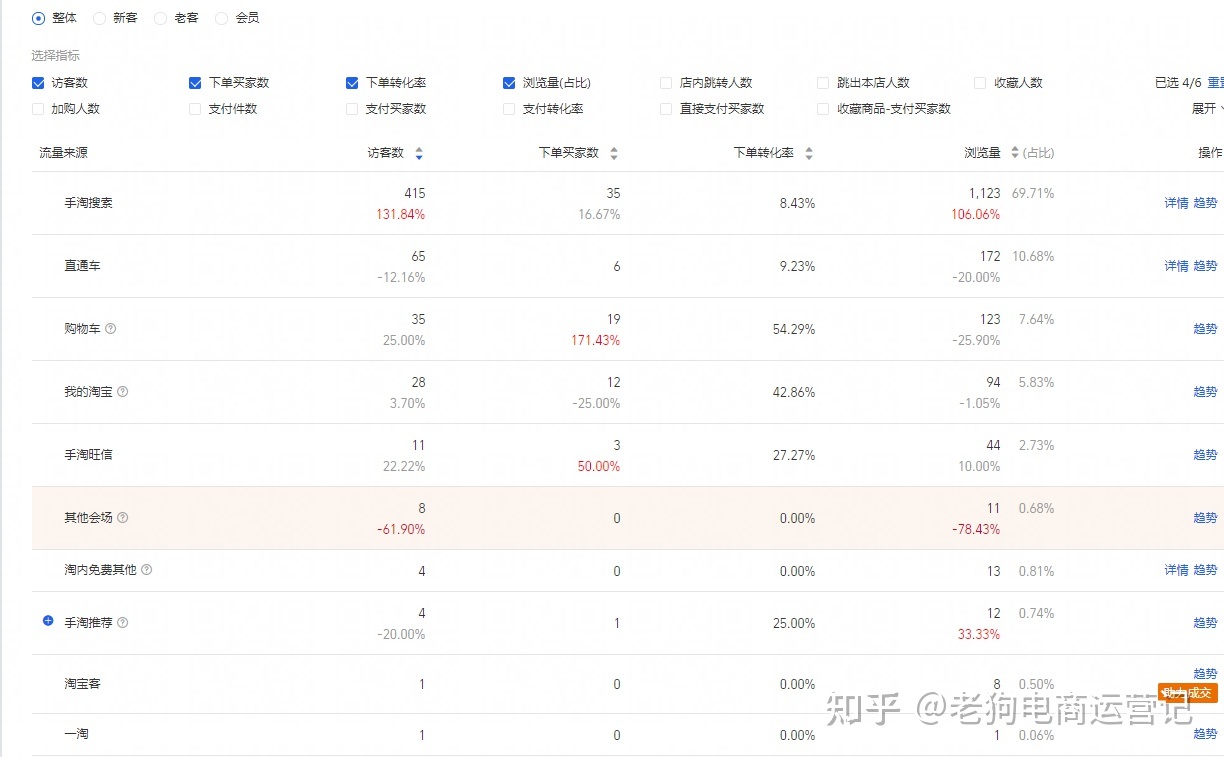Enable the 支付件数 checkbox
This screenshot has height=757, width=1224.
[195, 109]
